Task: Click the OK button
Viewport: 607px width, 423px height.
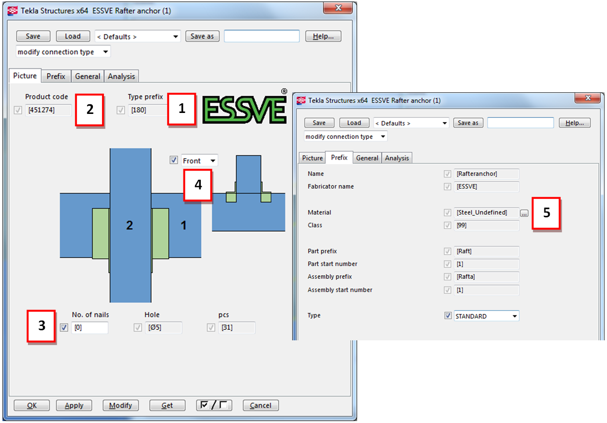Action: click(x=32, y=405)
